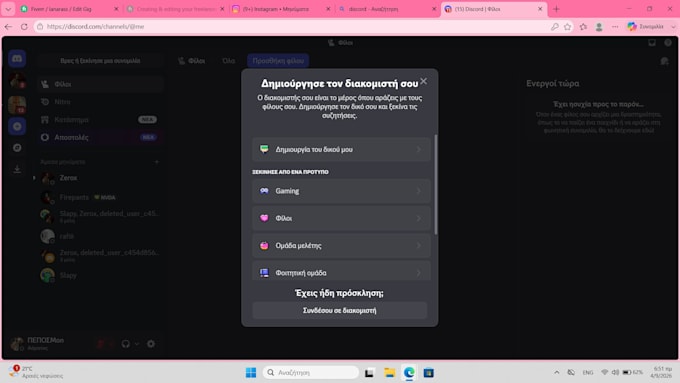Click the search conversation field
680x383 pixels.
100,61
